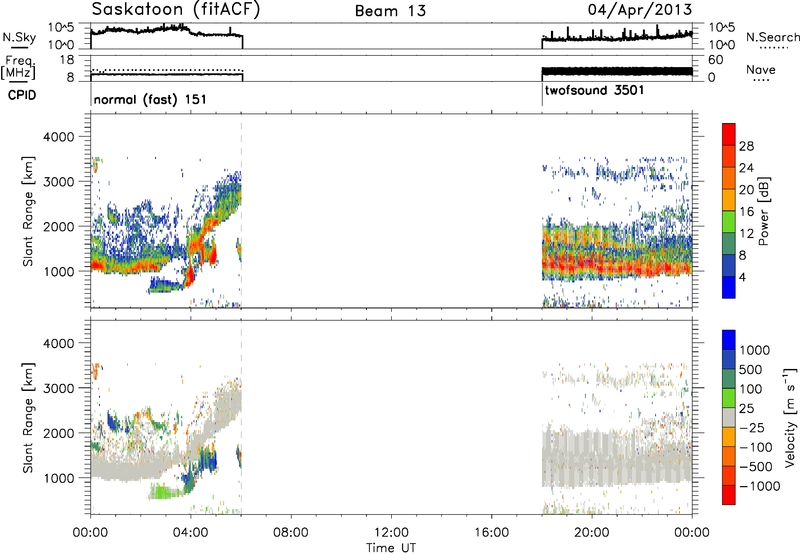Click the velocity panel's 'Slant Range [km]' label
Screen dimensions: 800x554
coord(28,418)
